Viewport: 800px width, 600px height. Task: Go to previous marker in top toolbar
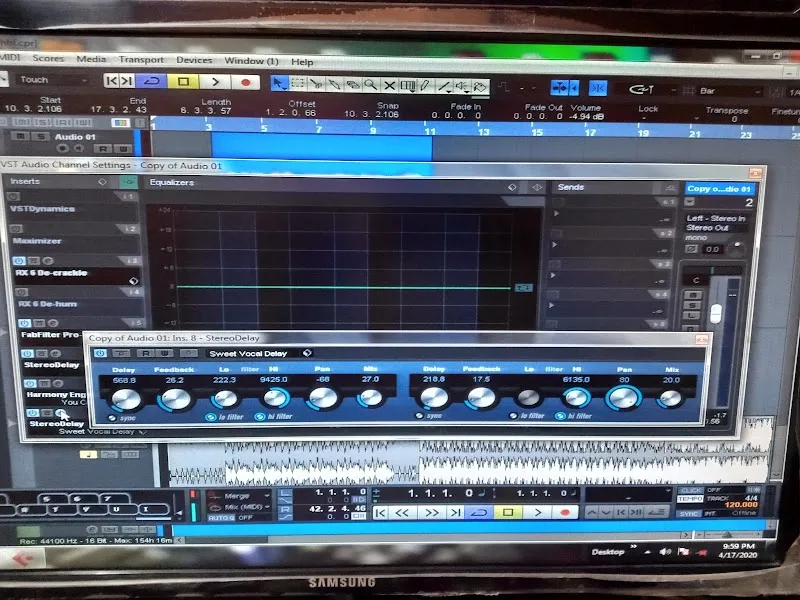[x=111, y=81]
